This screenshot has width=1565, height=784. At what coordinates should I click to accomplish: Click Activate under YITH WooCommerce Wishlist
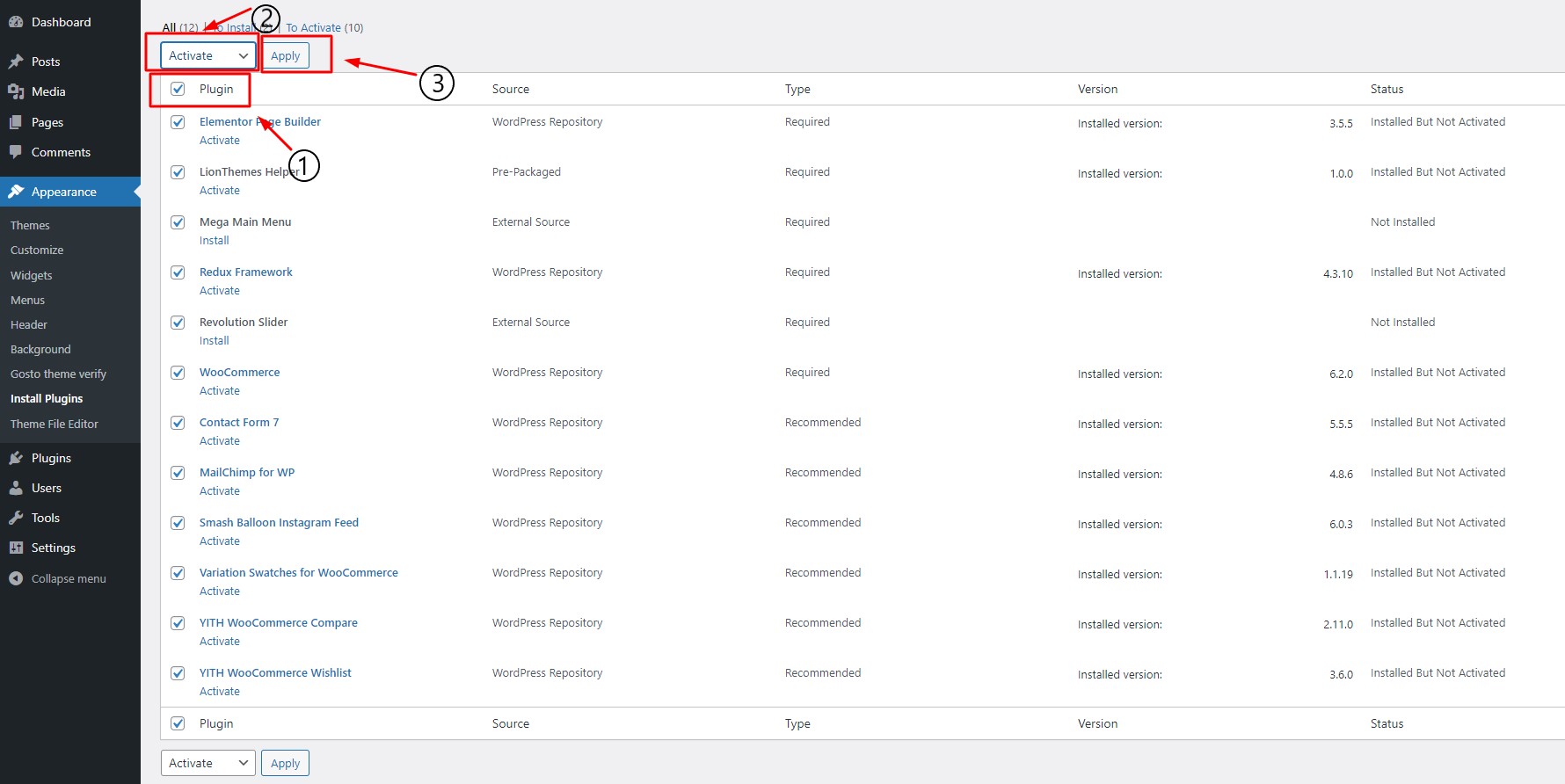(220, 691)
